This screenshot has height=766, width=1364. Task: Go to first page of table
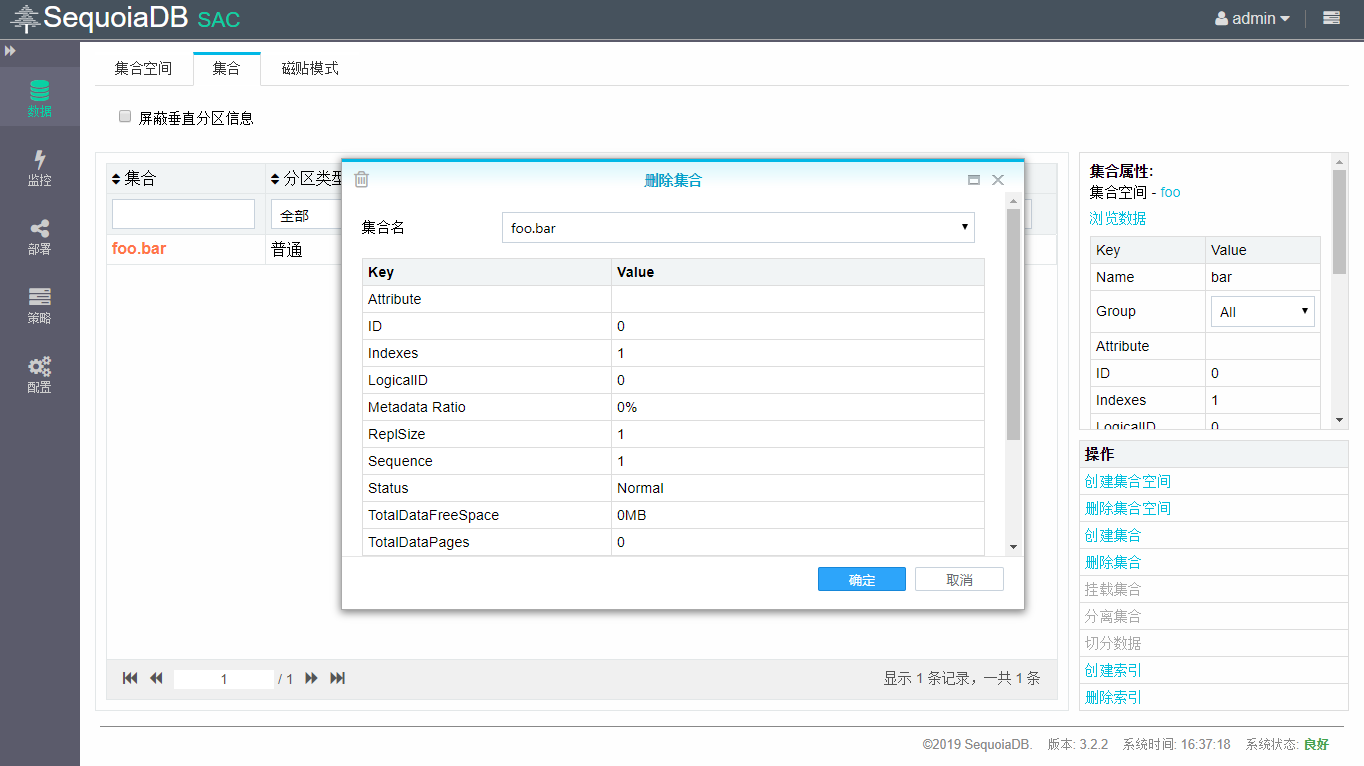coord(130,678)
